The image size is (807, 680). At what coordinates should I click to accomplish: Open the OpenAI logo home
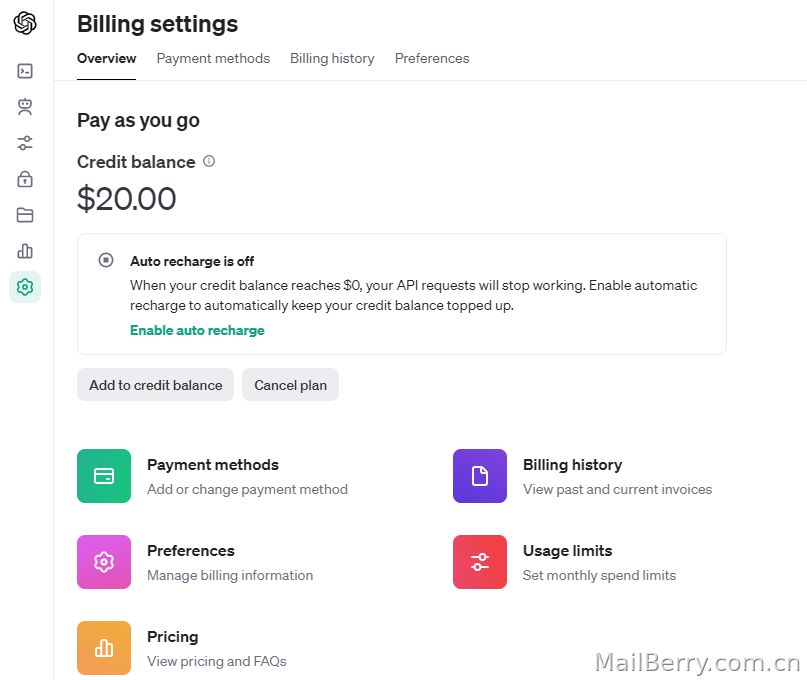[25, 23]
